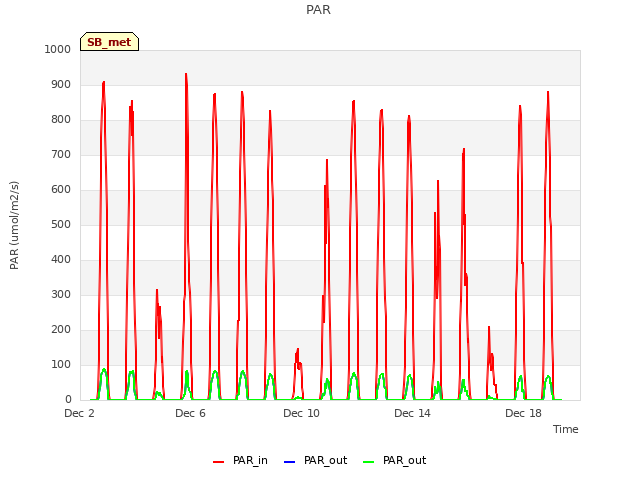Click the Dec 10 x-axis label
The width and height of the screenshot is (640, 480).
coord(302,413)
